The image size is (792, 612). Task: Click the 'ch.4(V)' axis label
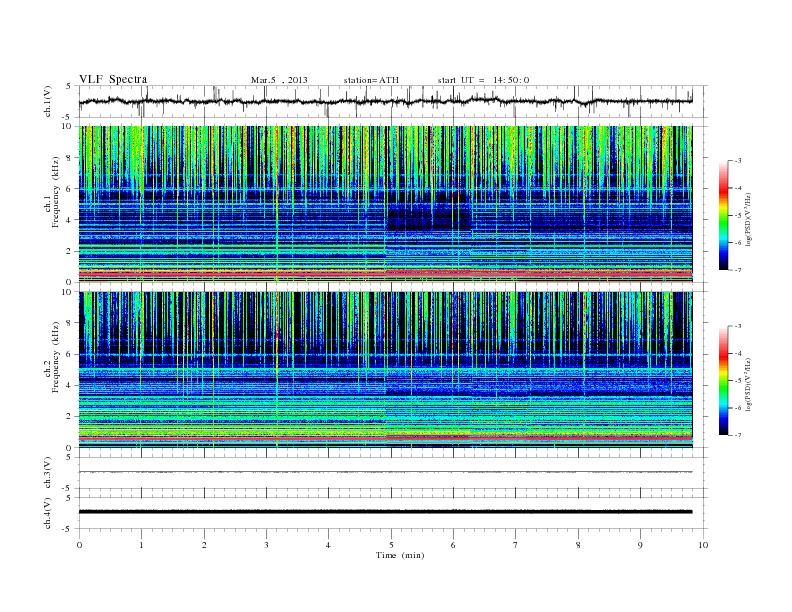[47, 513]
